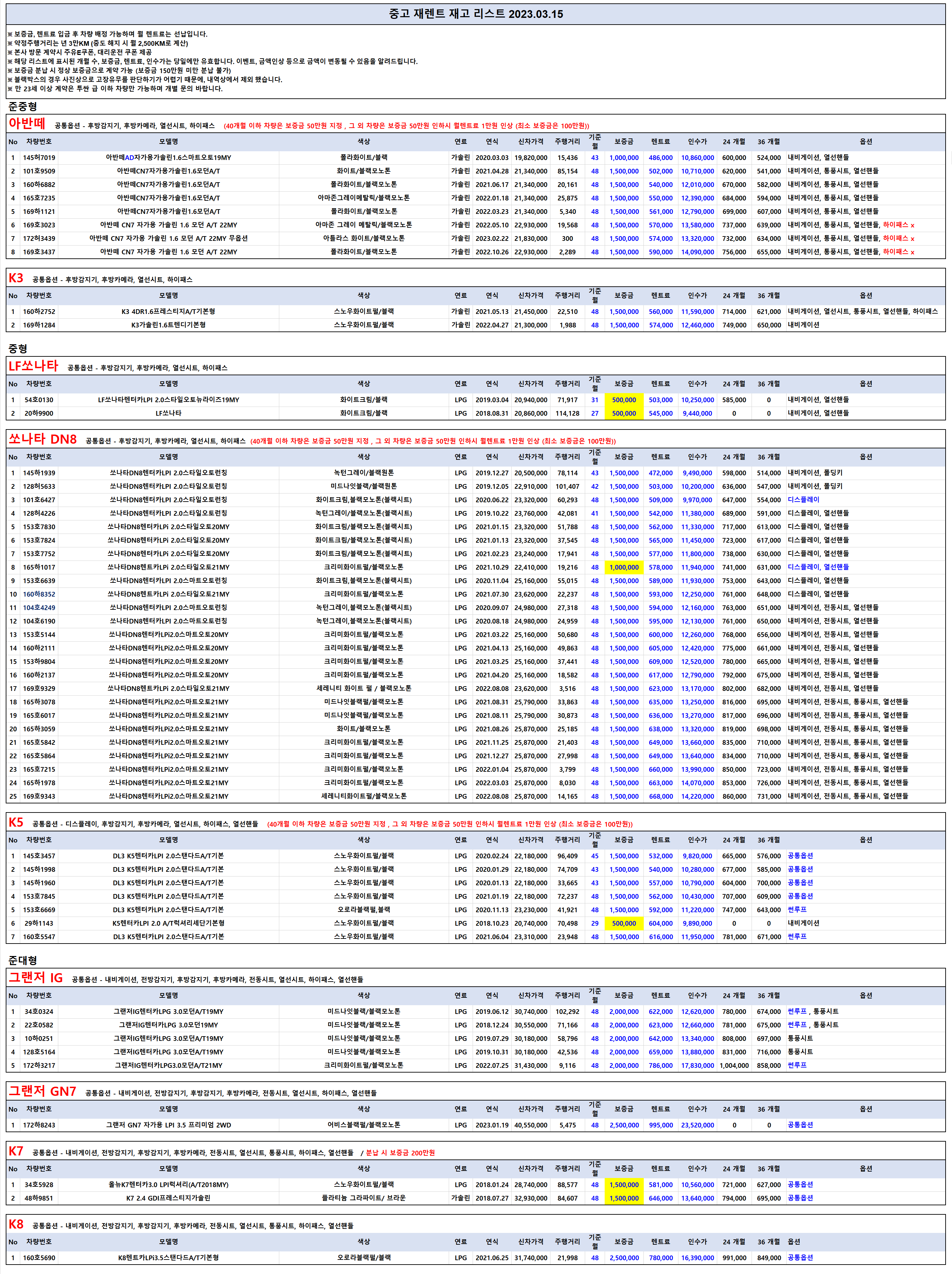Select plate 160호5547

[39, 937]
